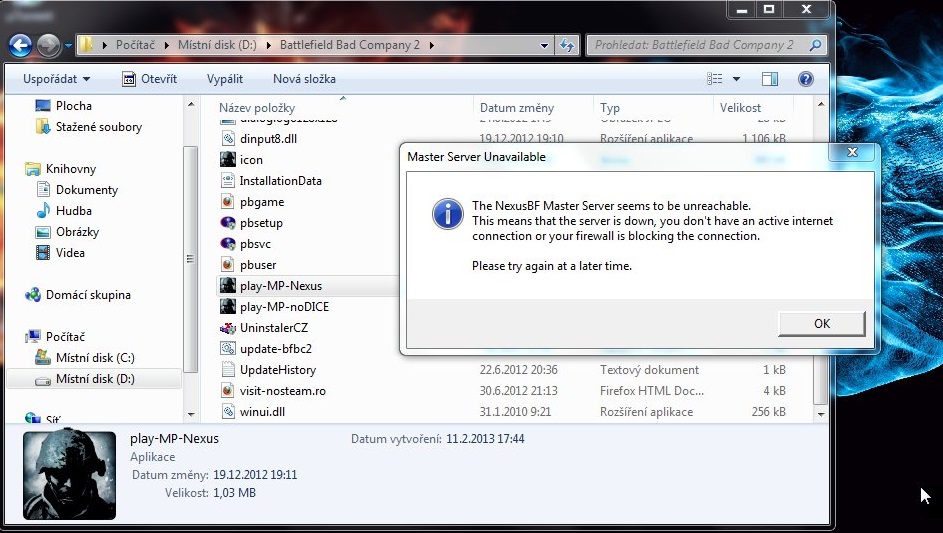Click Otevřít in the toolbar

pos(149,79)
